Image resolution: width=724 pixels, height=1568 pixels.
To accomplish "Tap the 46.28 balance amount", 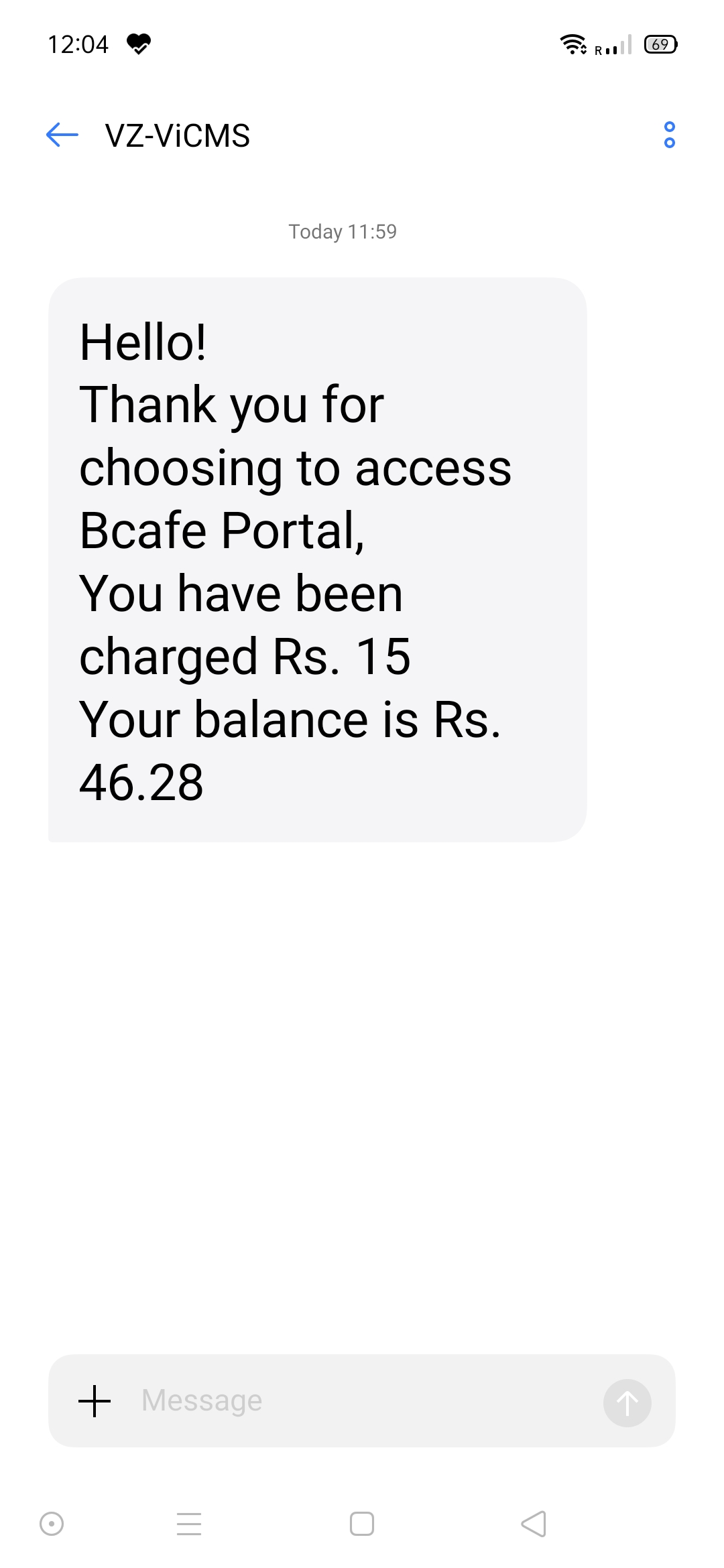I will [x=141, y=783].
